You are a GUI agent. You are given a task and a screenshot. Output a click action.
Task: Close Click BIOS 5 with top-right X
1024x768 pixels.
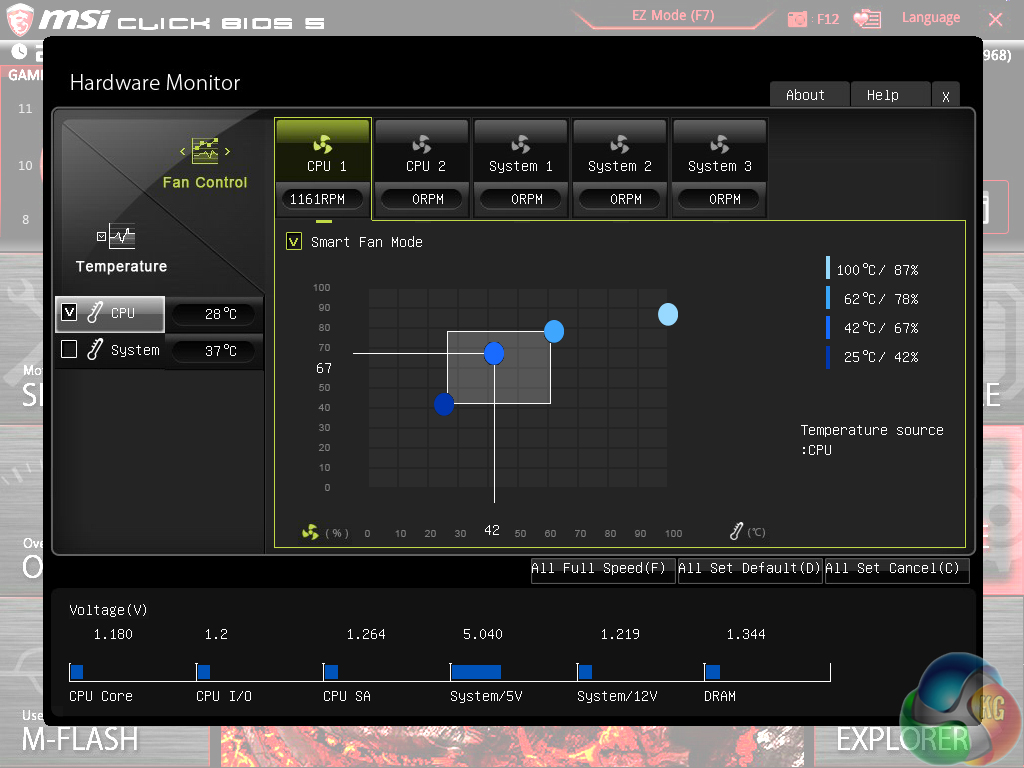coord(995,20)
